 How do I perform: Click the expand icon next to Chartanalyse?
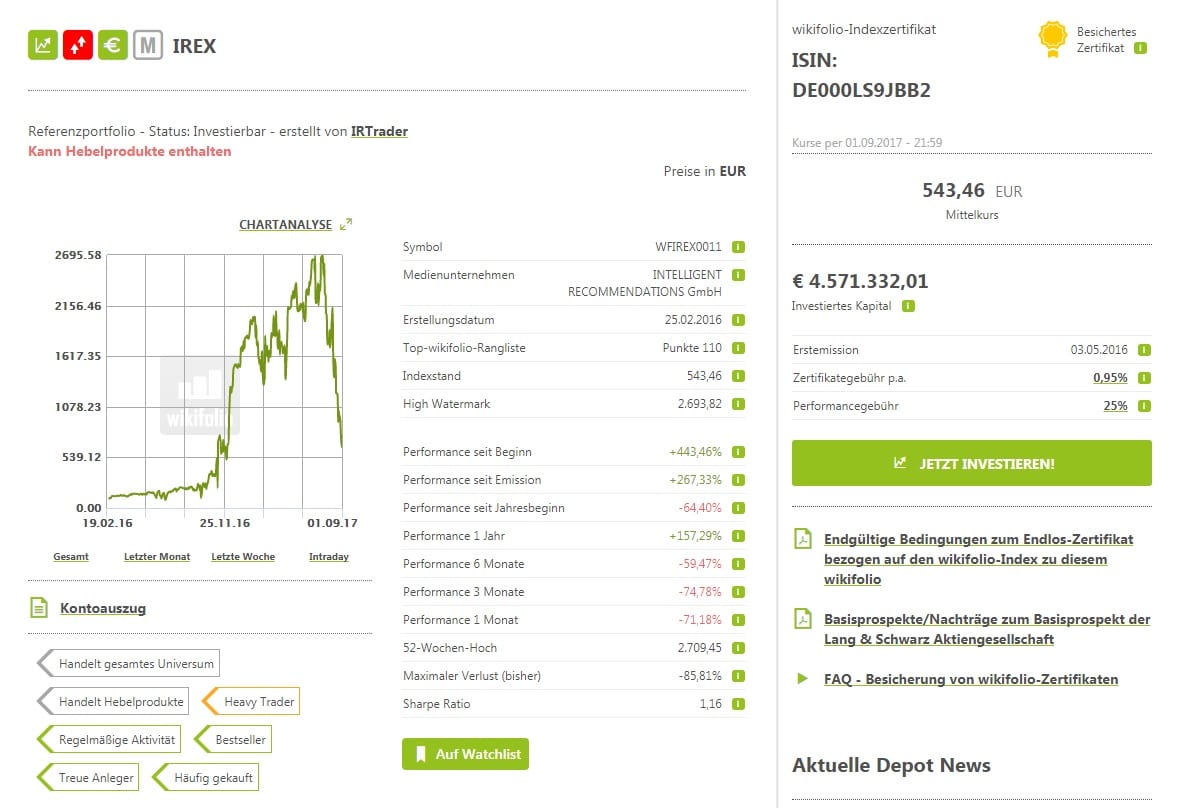point(346,225)
